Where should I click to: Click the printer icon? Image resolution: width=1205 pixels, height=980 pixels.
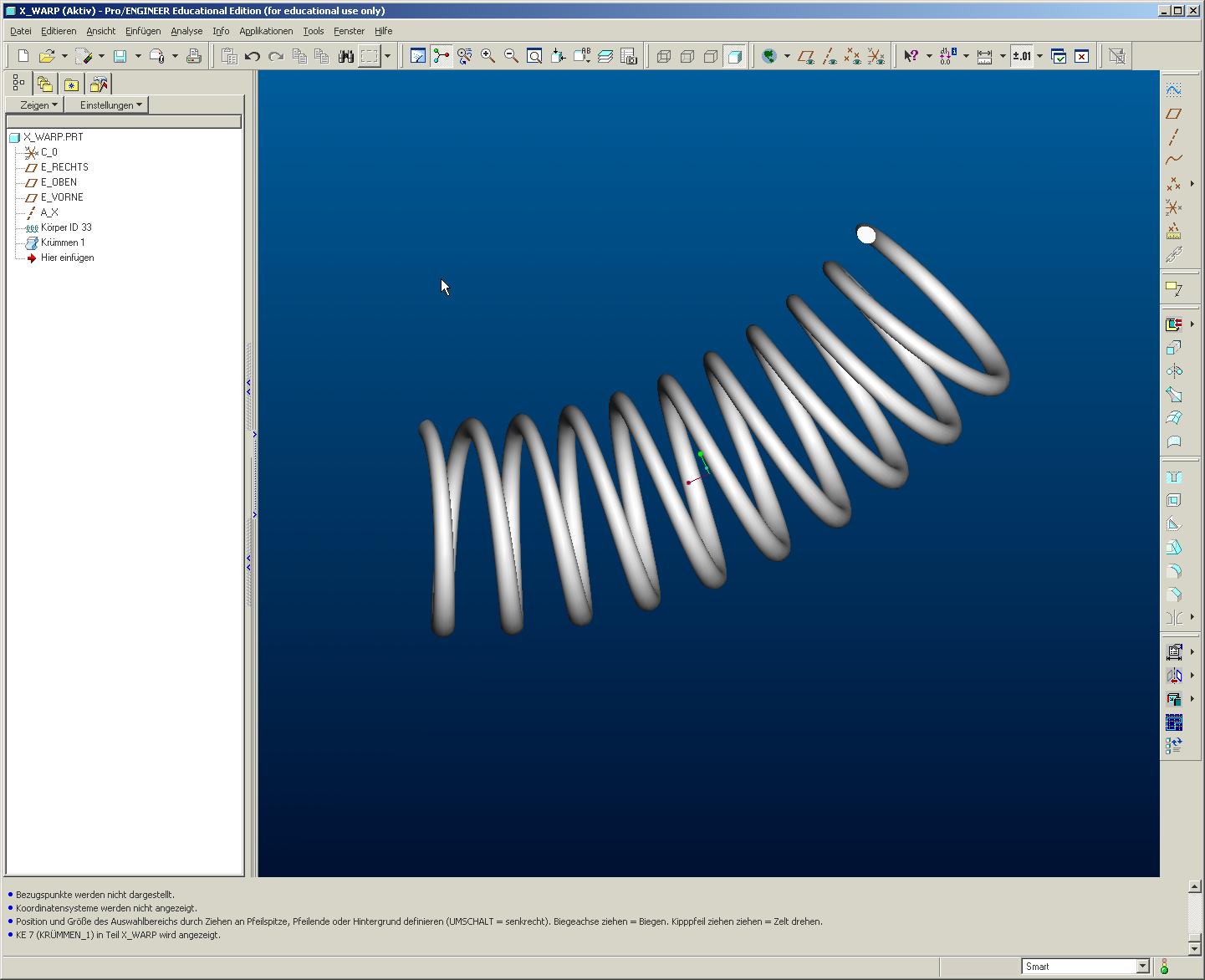[x=193, y=56]
